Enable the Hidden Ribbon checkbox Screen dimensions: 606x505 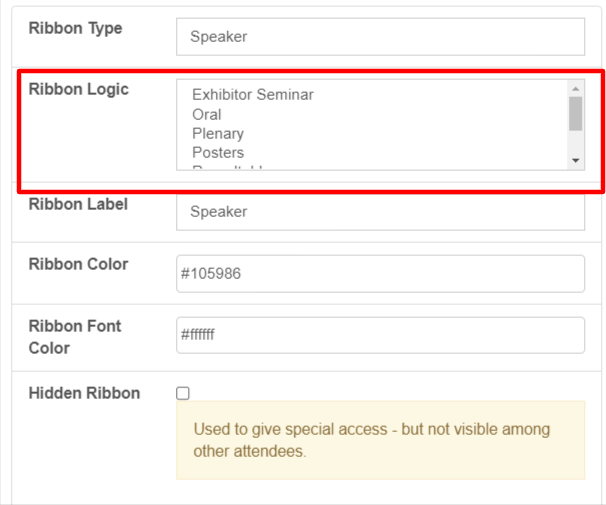[x=183, y=393]
